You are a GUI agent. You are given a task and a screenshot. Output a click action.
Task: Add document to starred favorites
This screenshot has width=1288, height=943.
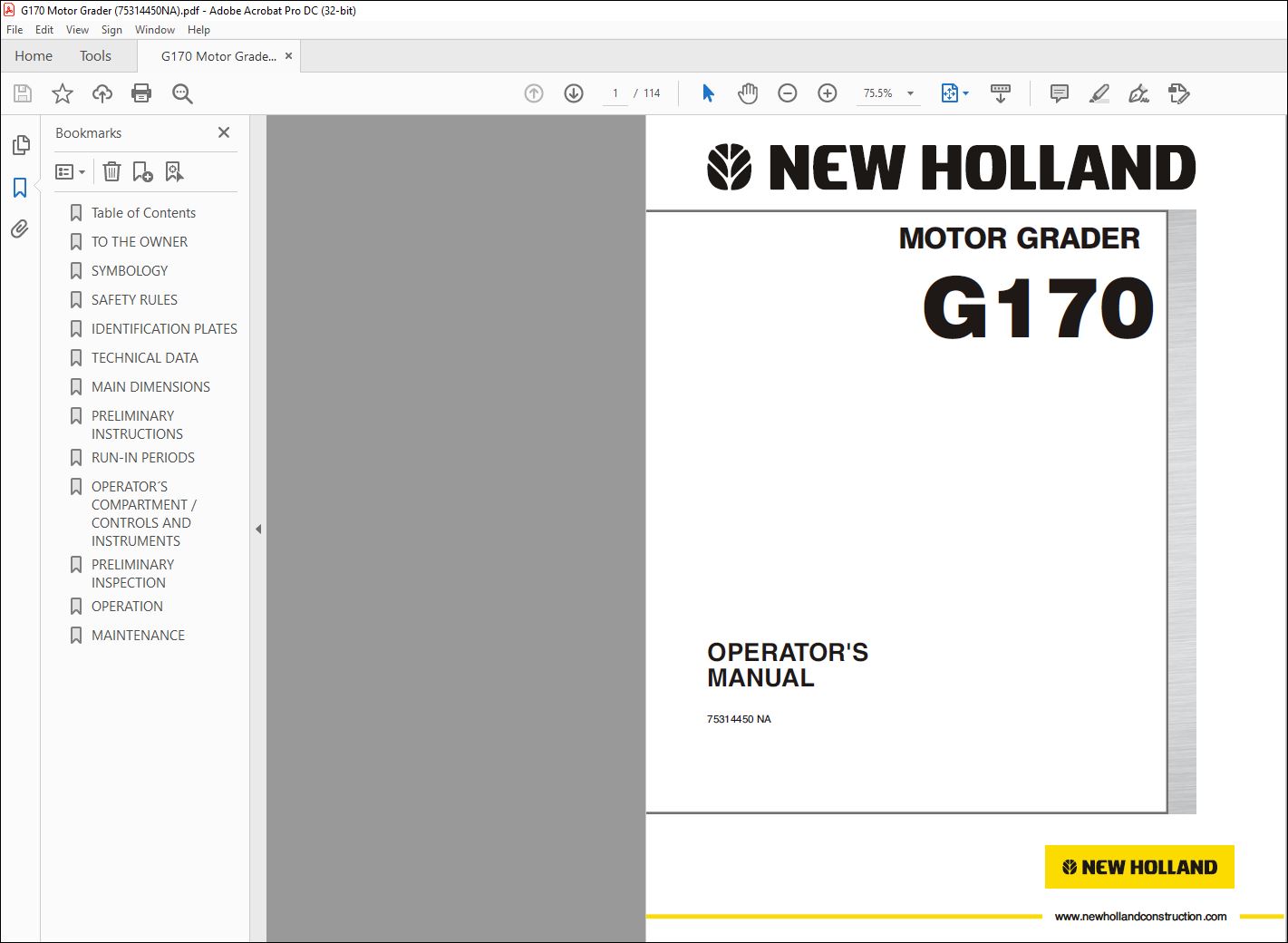[x=63, y=93]
